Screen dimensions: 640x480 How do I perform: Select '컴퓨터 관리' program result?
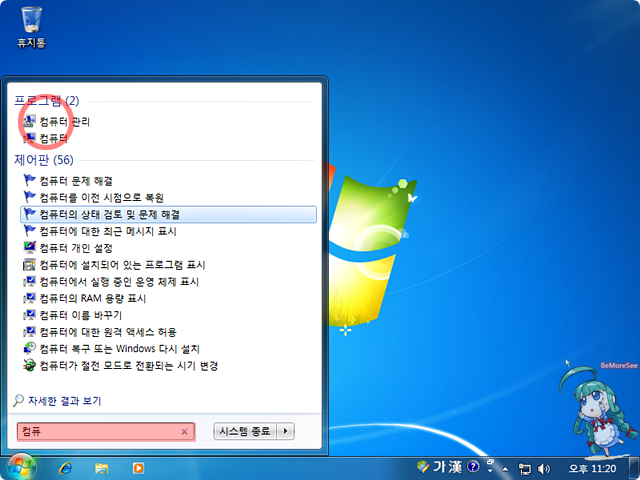pos(64,121)
